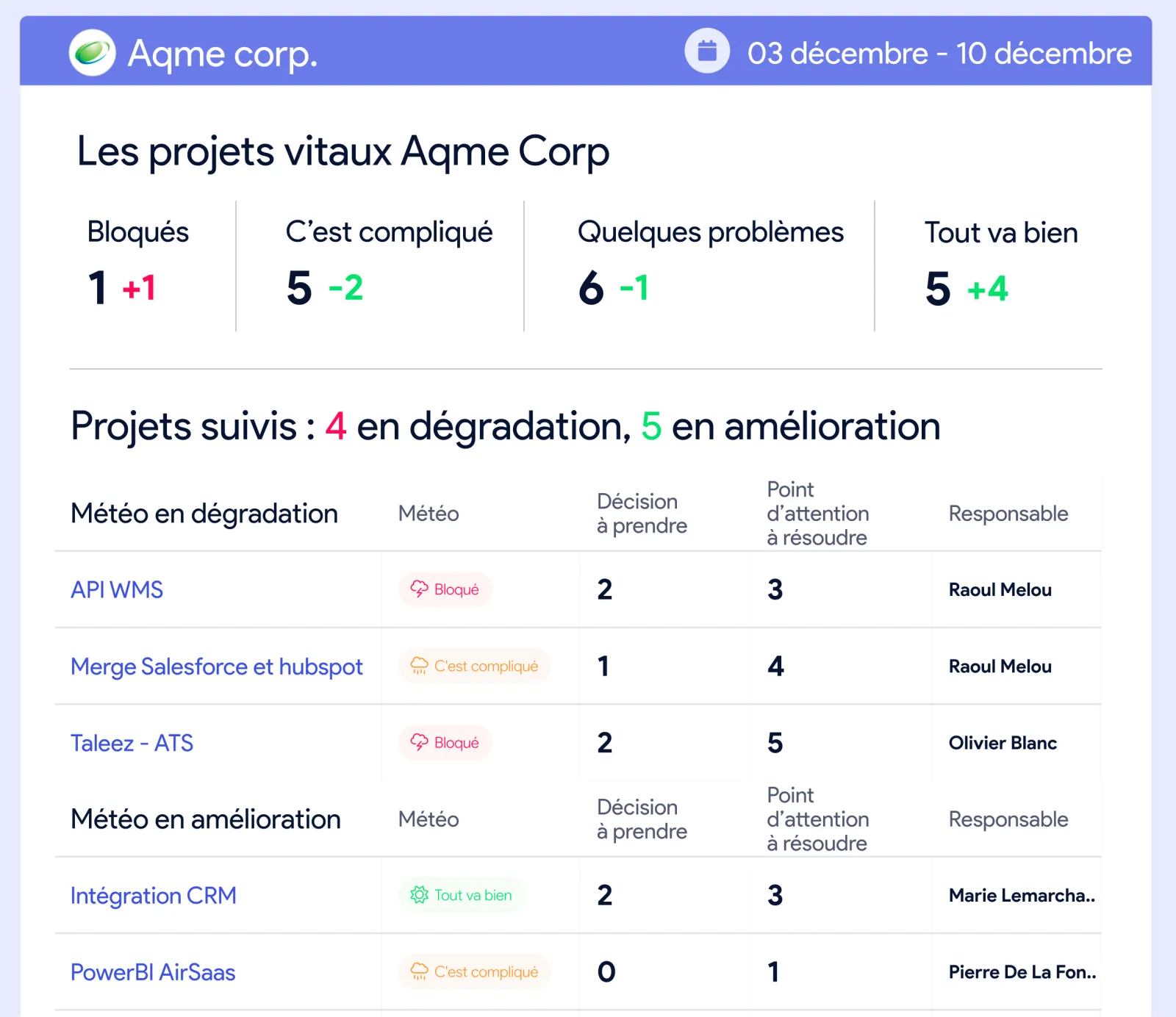Open the API WMS project link
1176x1017 pixels.
point(117,589)
